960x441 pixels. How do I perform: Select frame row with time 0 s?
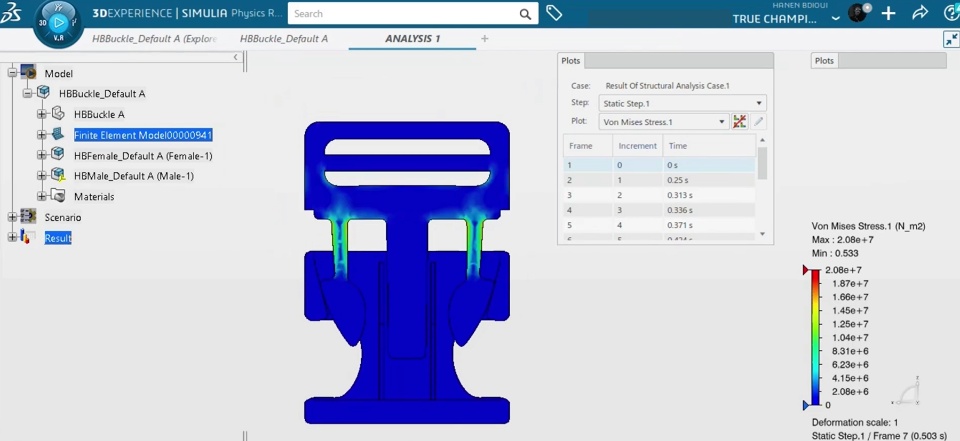pos(659,165)
